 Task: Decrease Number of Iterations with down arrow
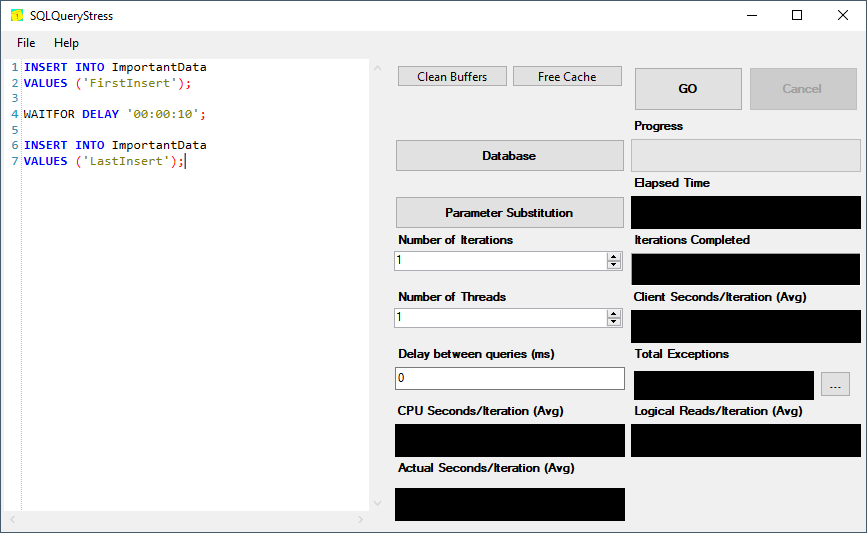pos(614,265)
